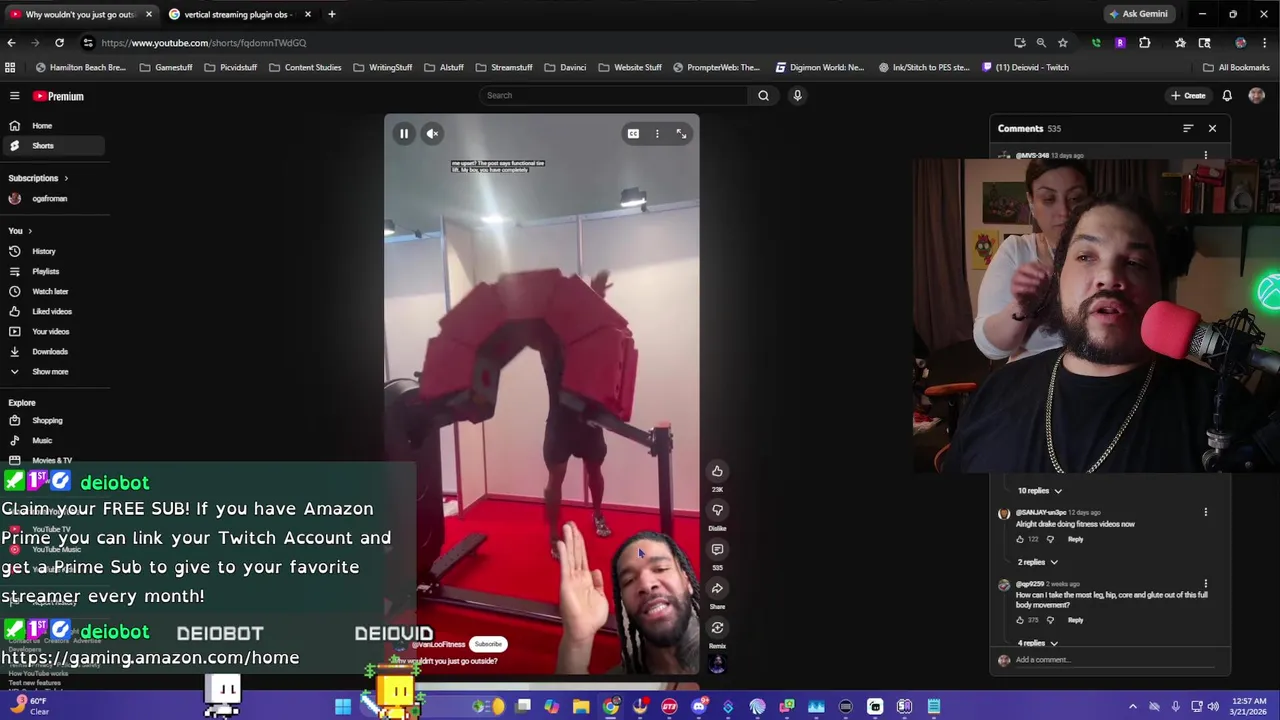Bookmark this page with the star
The width and height of the screenshot is (1280, 720).
click(1062, 43)
